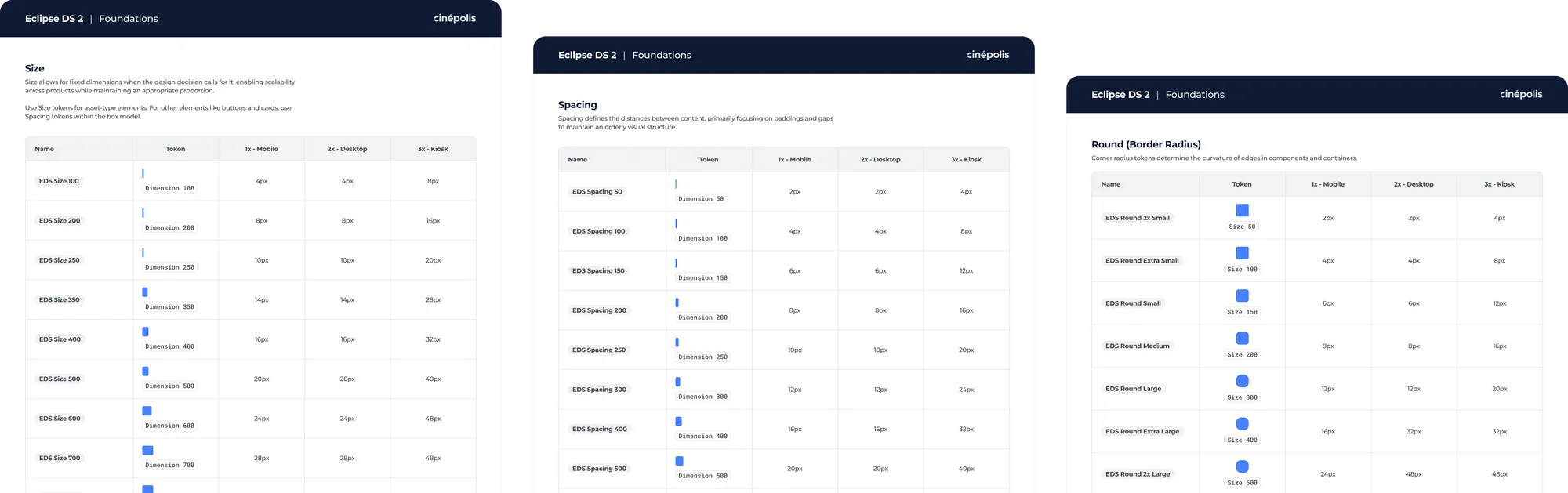Click the blue preview above Dimension 300 in Spacing table

click(677, 382)
